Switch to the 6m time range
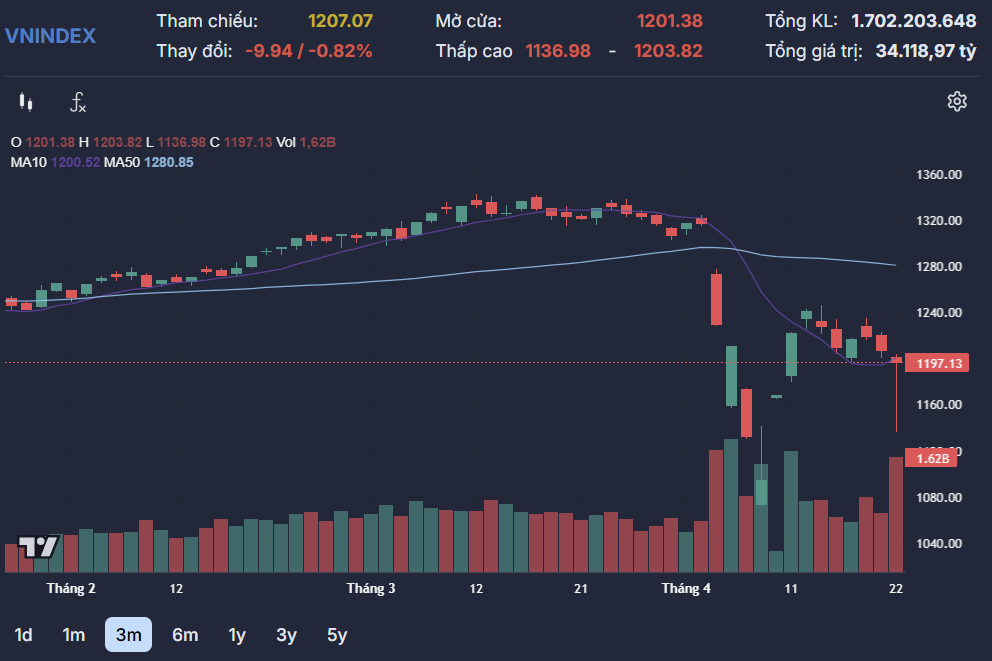This screenshot has height=661, width=992. pos(185,634)
